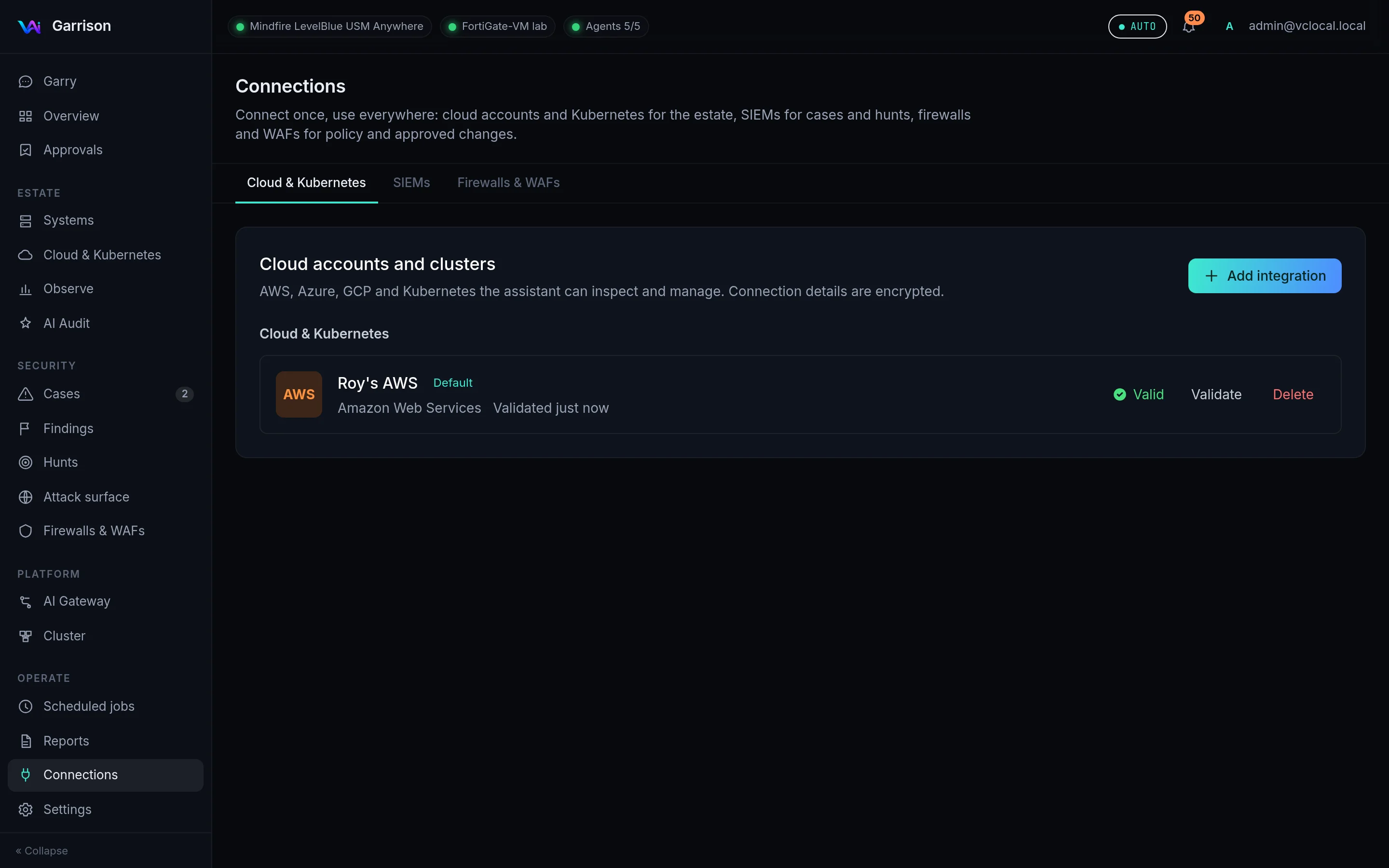Click the Reports document icon
This screenshot has height=868, width=1389.
(x=25, y=741)
